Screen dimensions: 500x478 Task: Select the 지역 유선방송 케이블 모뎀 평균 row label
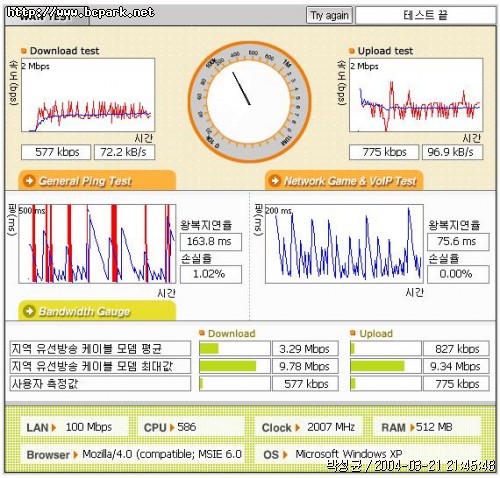tap(100, 349)
